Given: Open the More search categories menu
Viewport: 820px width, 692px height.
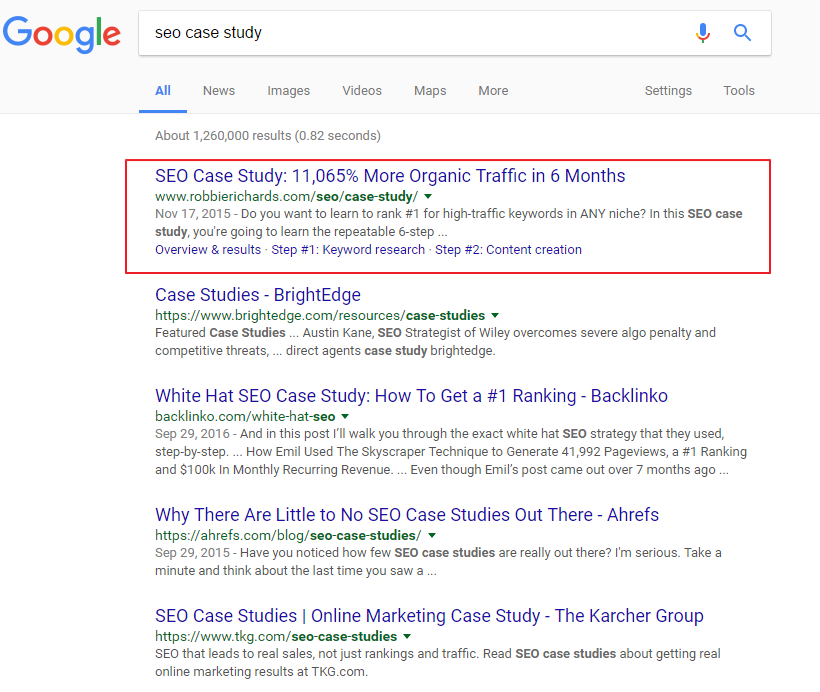Looking at the screenshot, I should pos(493,90).
